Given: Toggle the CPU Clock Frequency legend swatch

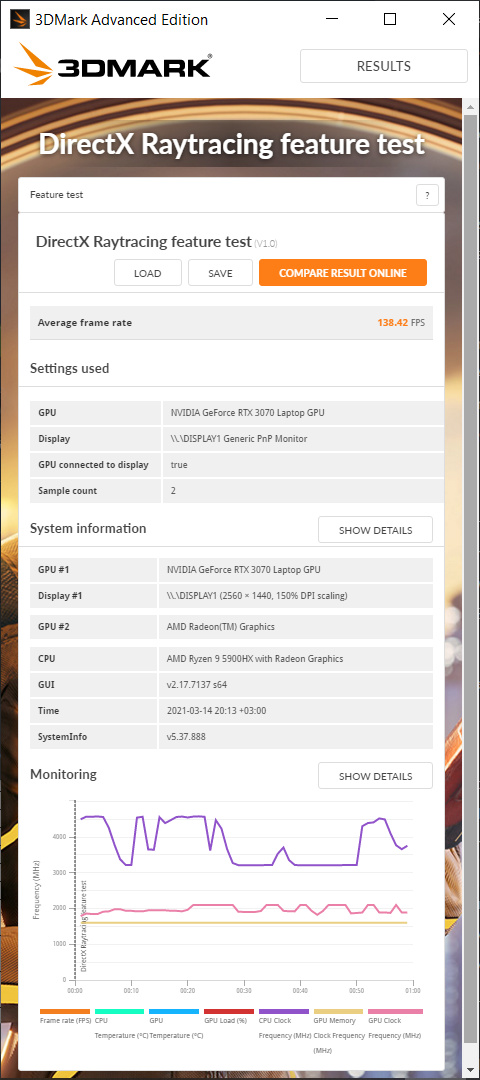Looking at the screenshot, I should coord(285,1012).
